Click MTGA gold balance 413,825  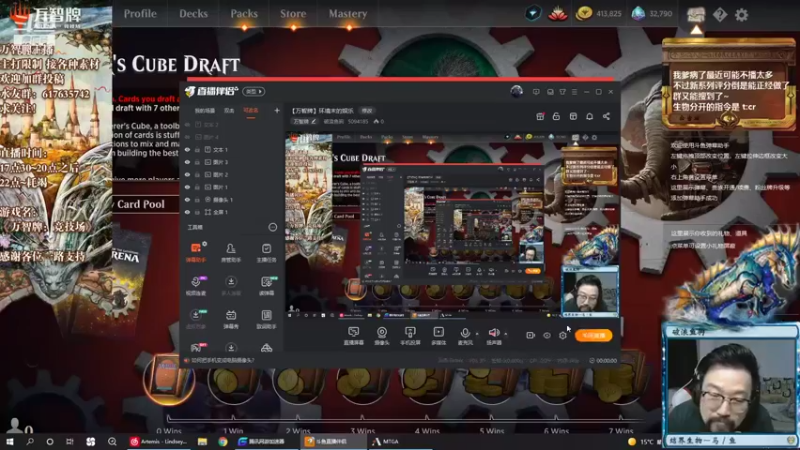[598, 14]
